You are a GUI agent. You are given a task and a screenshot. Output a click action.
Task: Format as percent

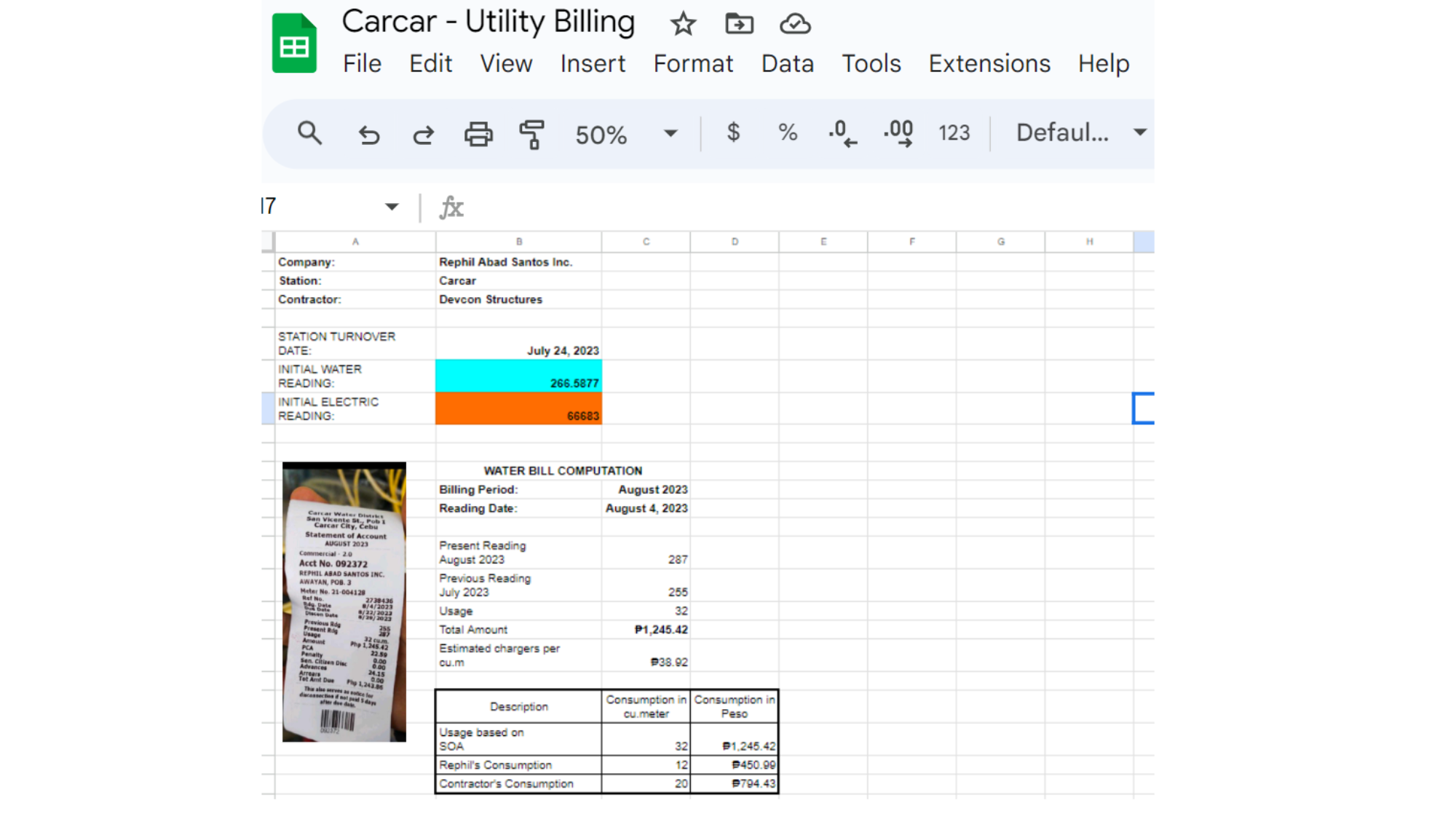[x=787, y=132]
